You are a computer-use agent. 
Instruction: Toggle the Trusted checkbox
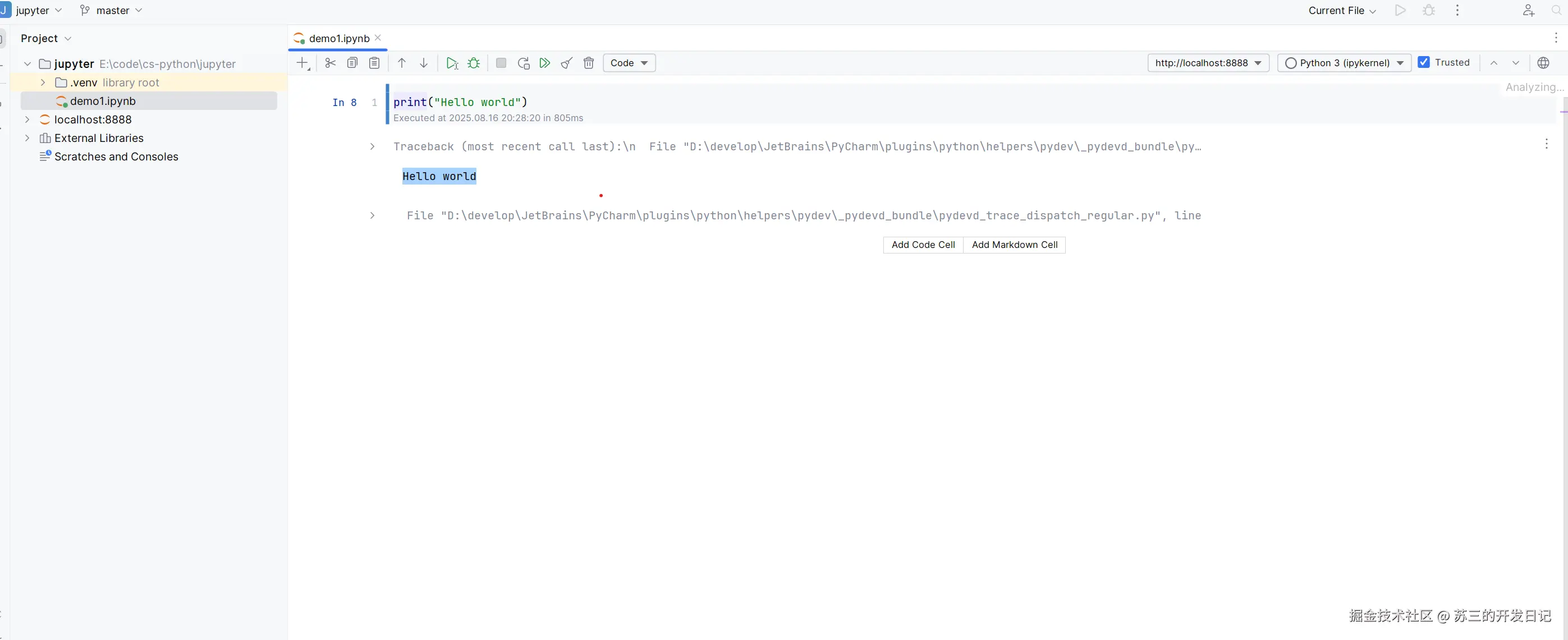1424,62
